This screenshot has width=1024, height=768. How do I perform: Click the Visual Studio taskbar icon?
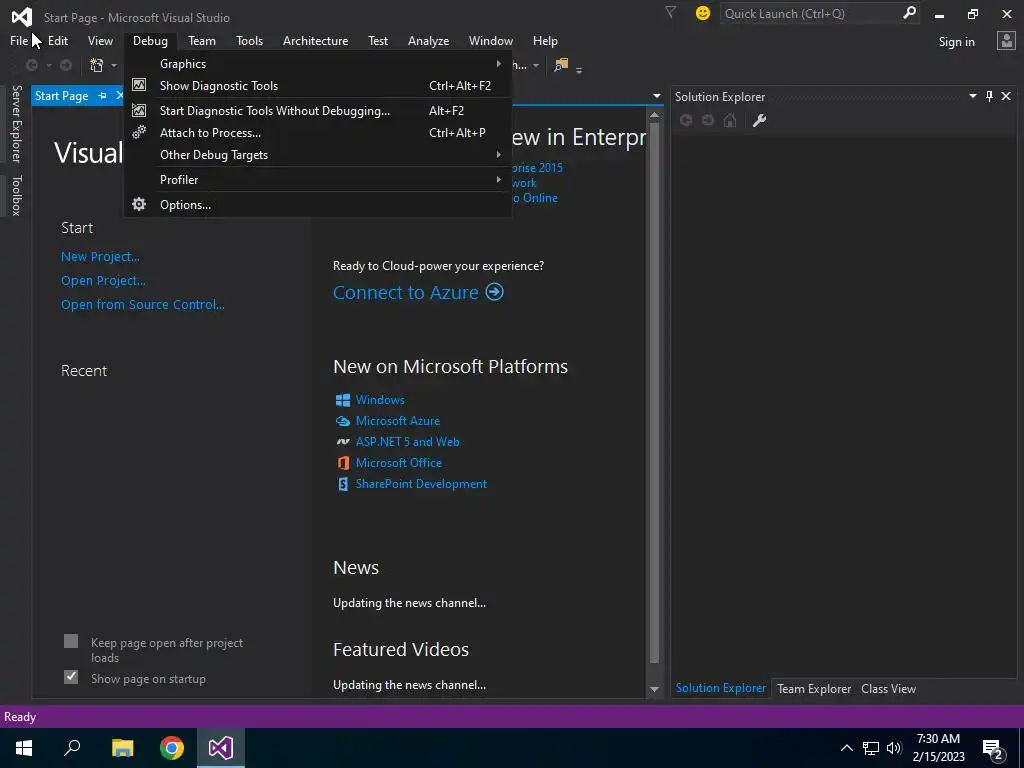pyautogui.click(x=221, y=748)
